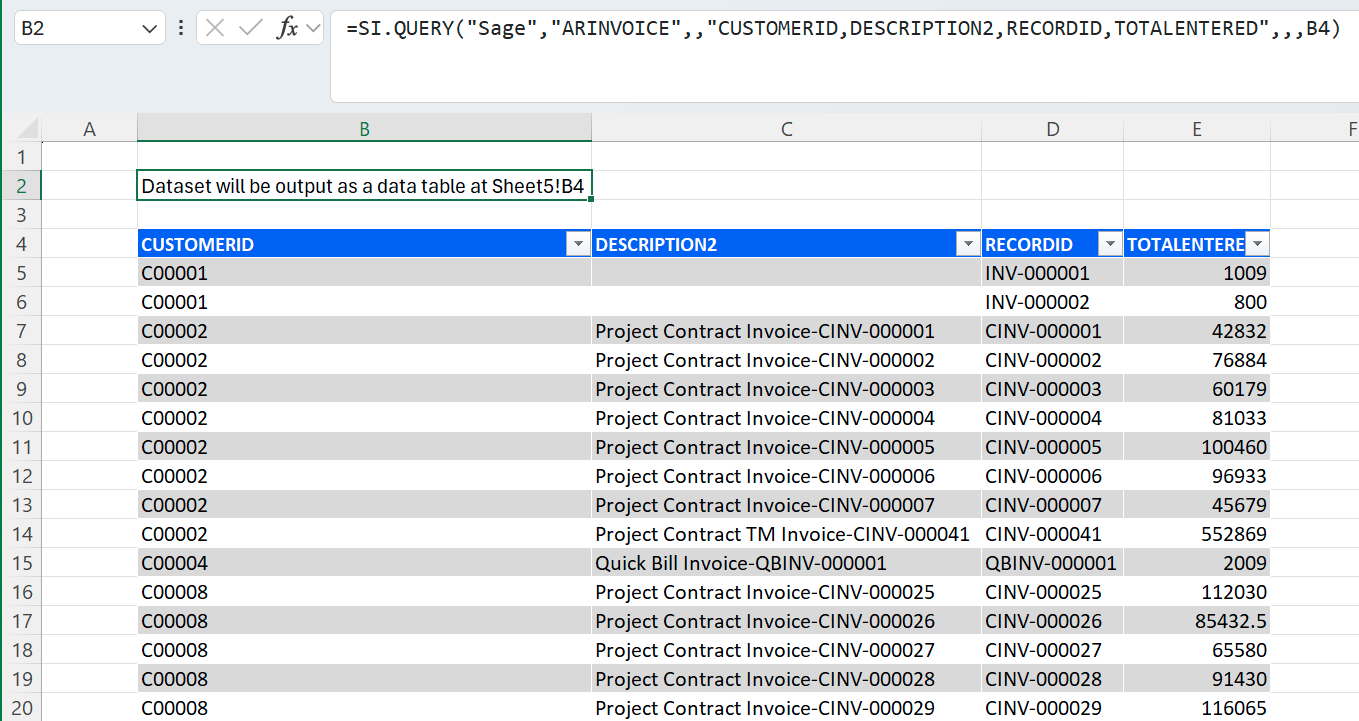Screen dimensions: 1359x721
Task: Click the Enter checkmark formula icon
Action: [x=249, y=28]
